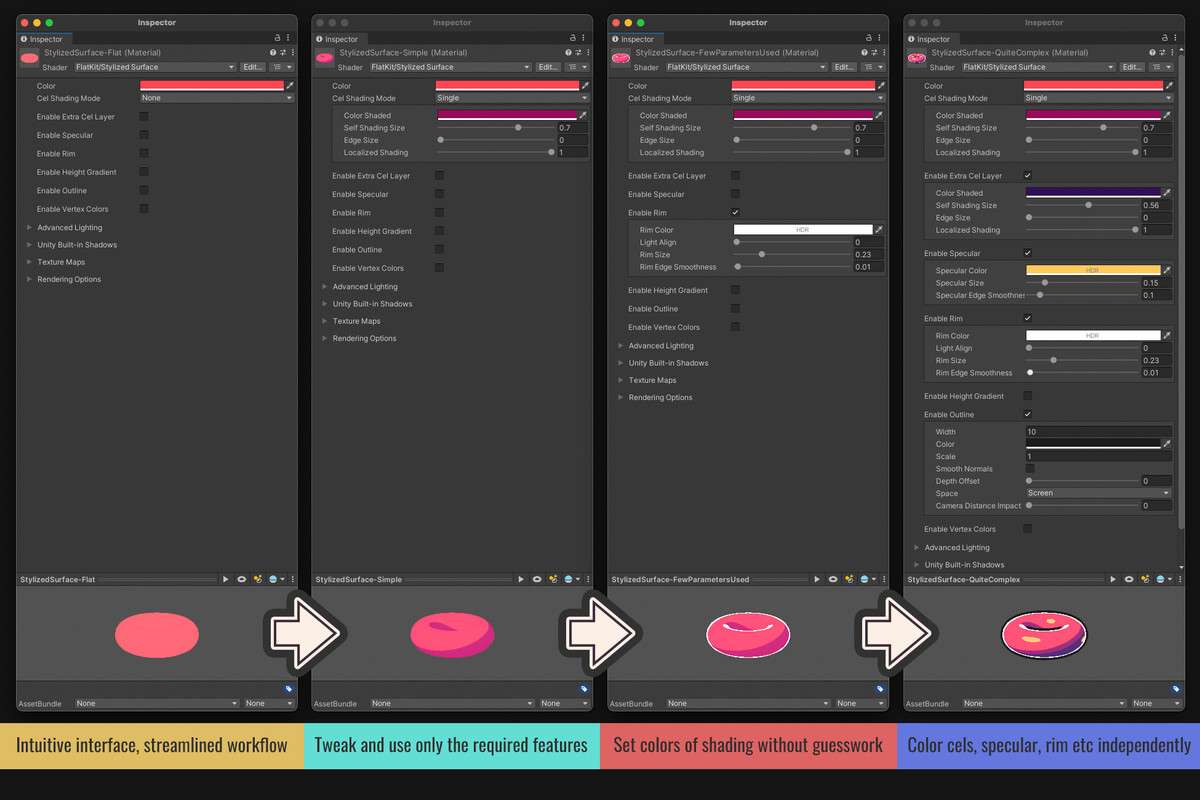Switch preview mesh in StylizedSurface-Simple preview bar

tap(537, 579)
